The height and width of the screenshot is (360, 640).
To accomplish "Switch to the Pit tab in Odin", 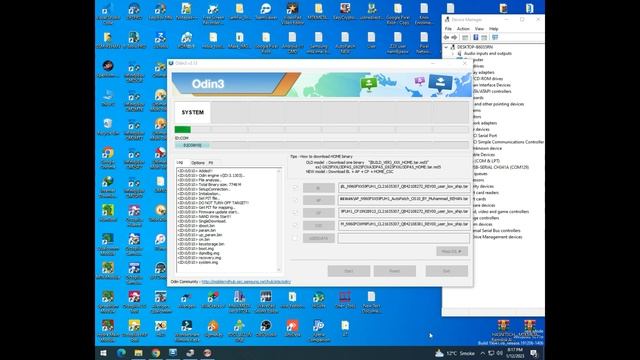I will pos(211,163).
